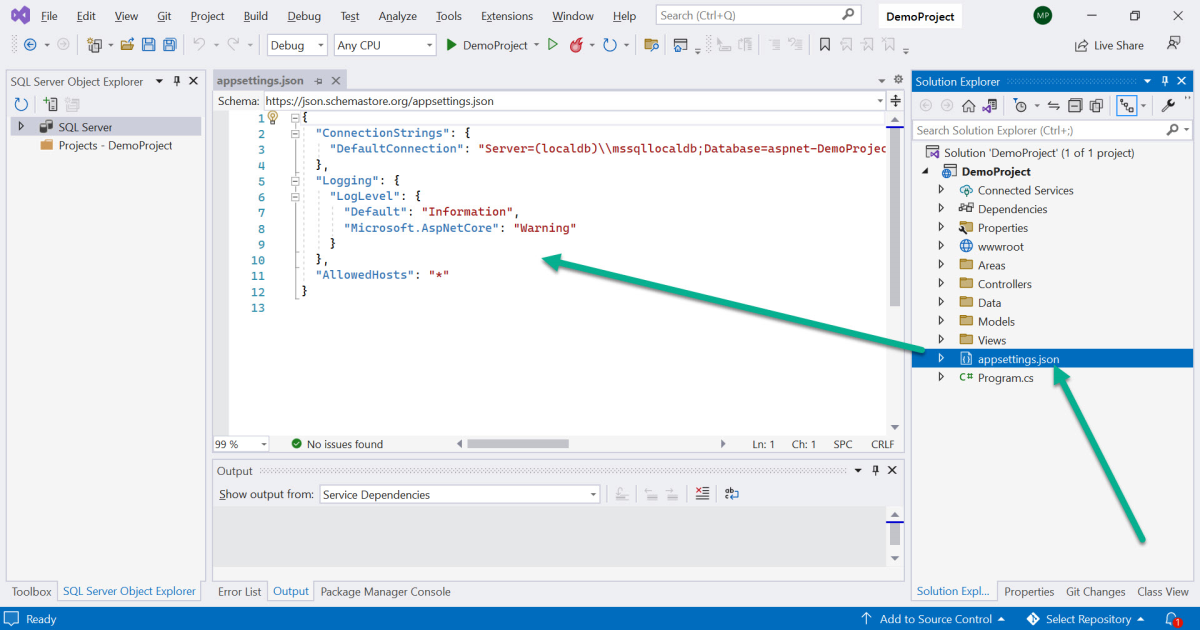
Task: Click the Find in Files folder icon
Action: (651, 45)
